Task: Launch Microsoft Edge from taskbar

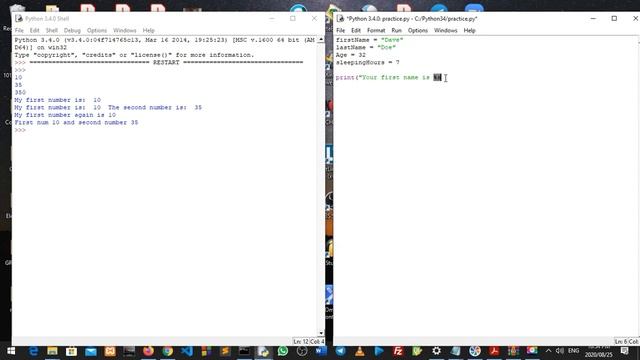Action: [x=33, y=351]
